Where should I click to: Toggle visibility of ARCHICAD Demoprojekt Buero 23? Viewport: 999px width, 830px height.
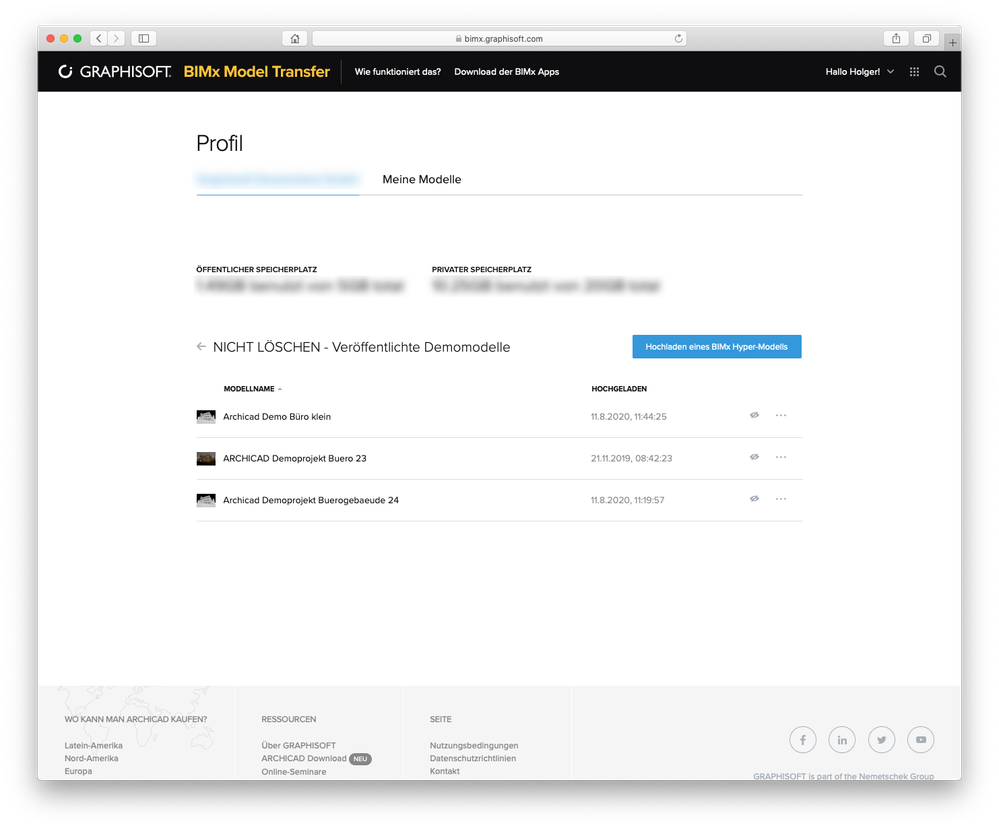(x=754, y=457)
